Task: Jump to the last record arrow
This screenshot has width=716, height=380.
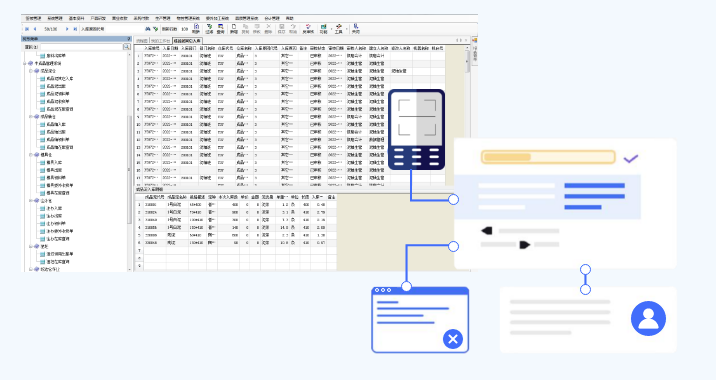Action: (x=75, y=29)
